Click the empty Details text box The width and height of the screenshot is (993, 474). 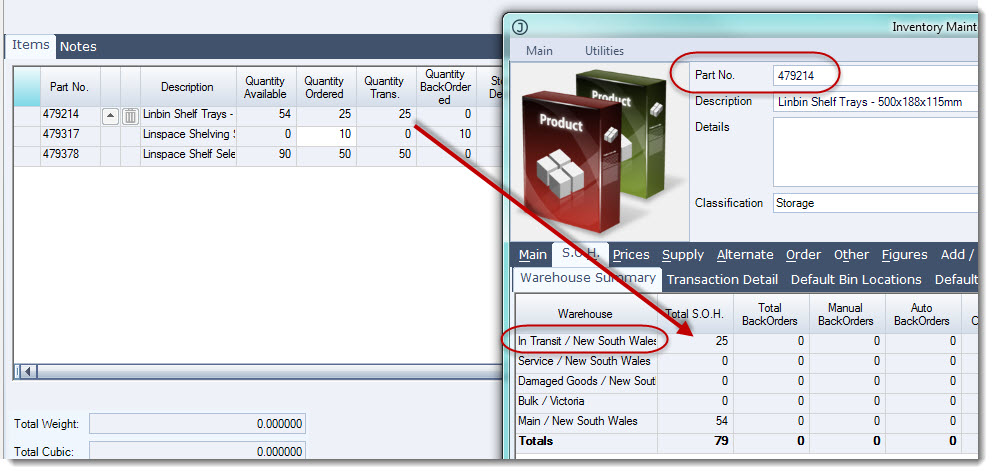[875, 152]
